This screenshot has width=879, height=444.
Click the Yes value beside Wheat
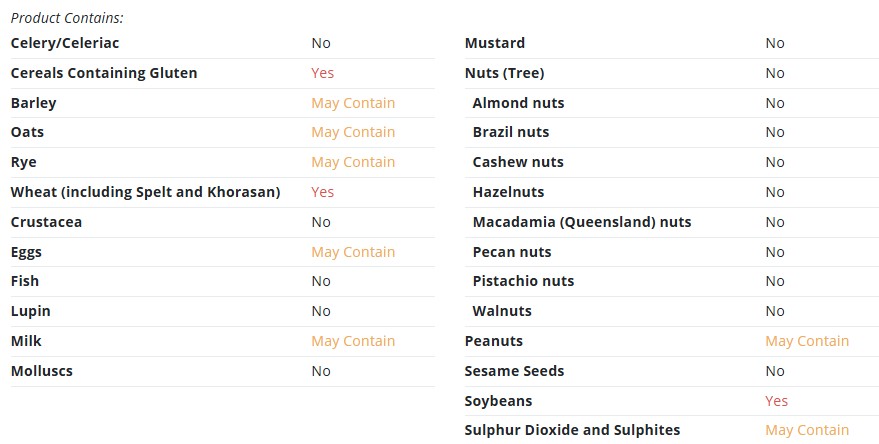pyautogui.click(x=322, y=192)
